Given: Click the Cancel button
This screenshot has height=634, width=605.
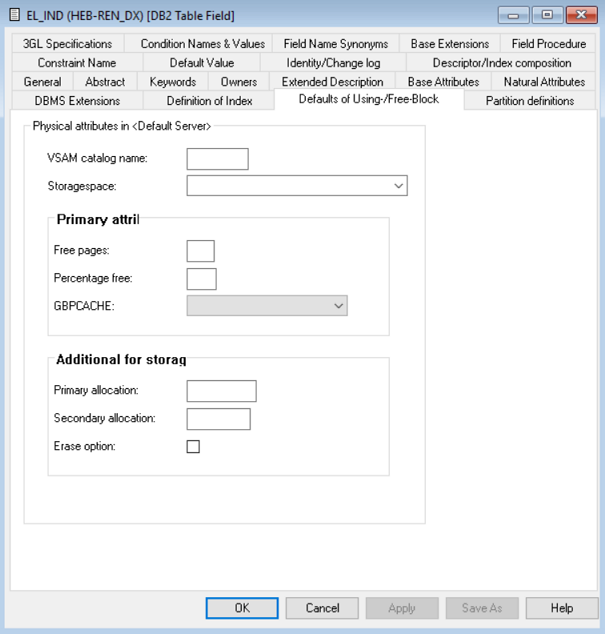Looking at the screenshot, I should 322,608.
